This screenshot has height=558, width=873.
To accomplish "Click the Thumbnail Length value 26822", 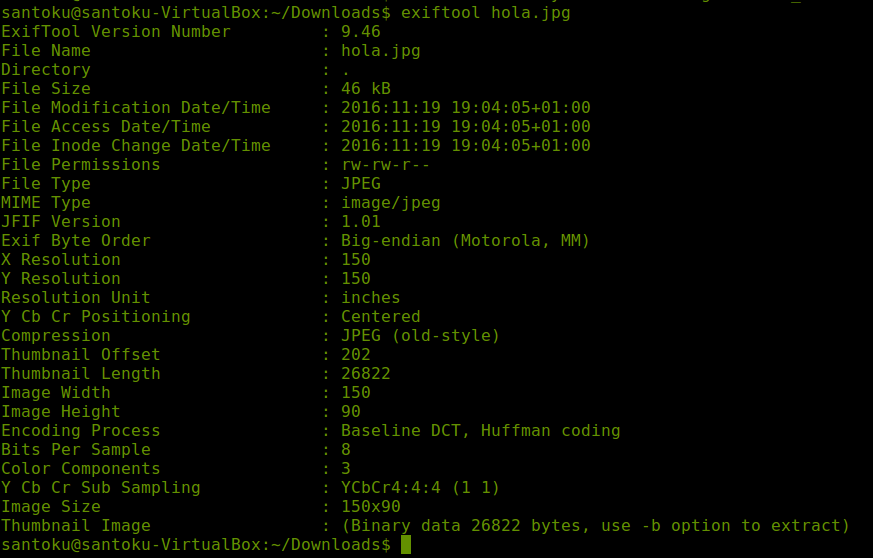I will point(365,373).
